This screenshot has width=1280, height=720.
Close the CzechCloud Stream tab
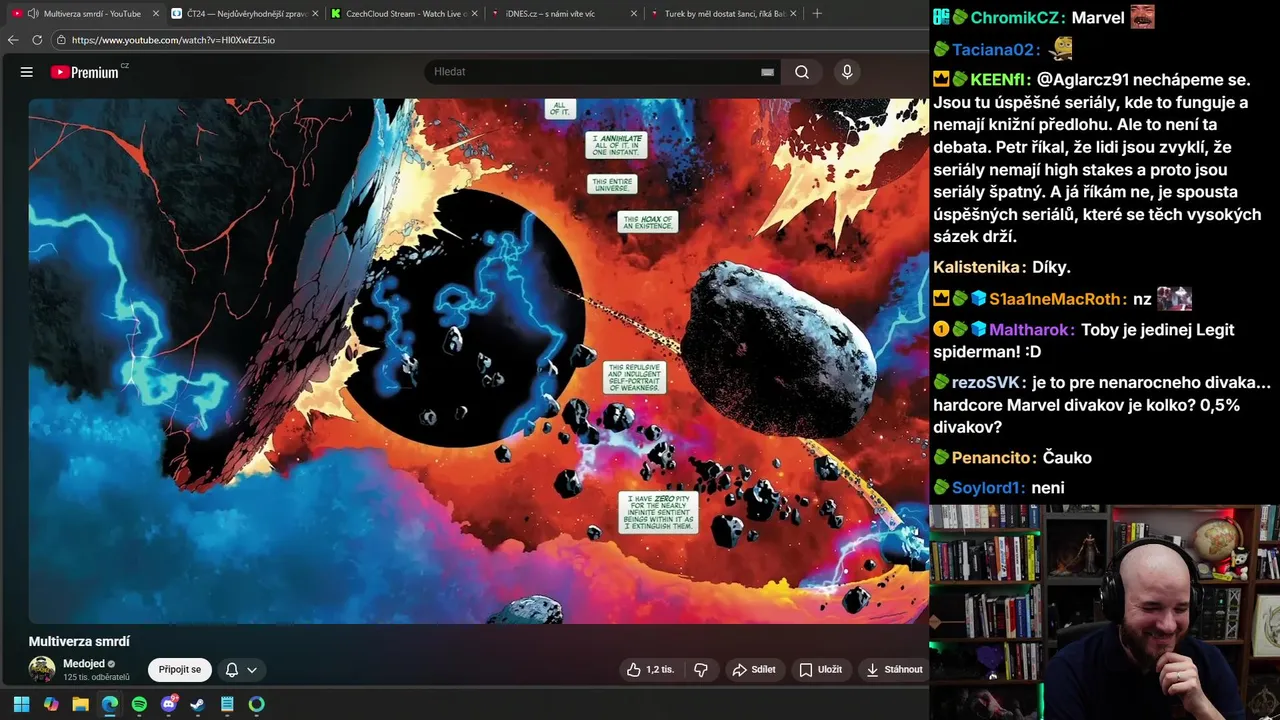[x=476, y=14]
